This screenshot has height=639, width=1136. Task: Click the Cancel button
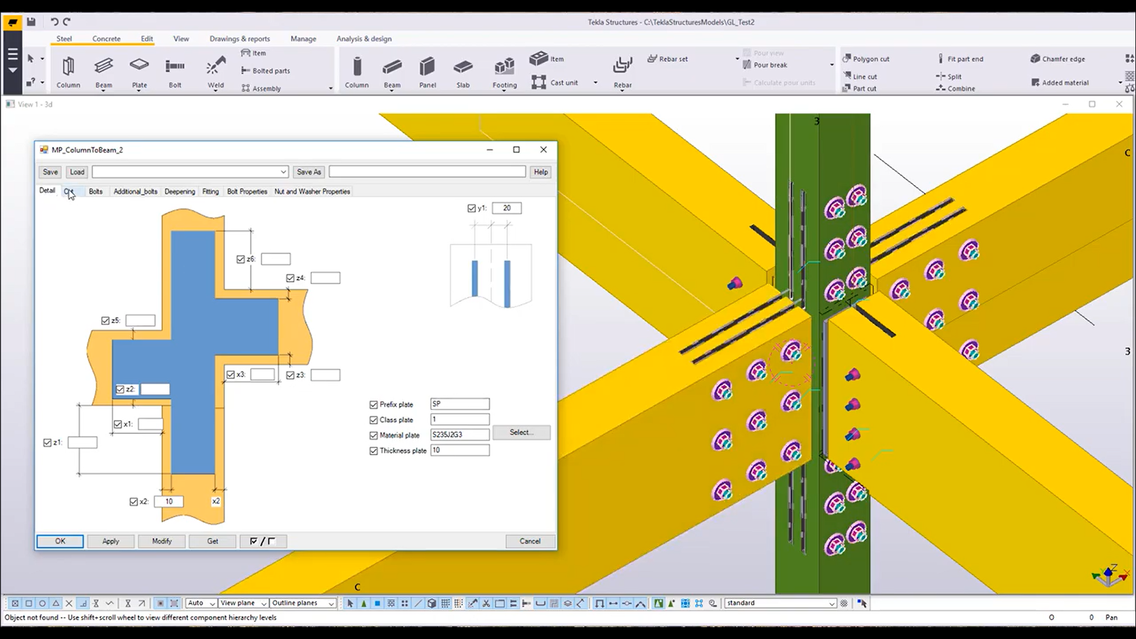pyautogui.click(x=530, y=541)
